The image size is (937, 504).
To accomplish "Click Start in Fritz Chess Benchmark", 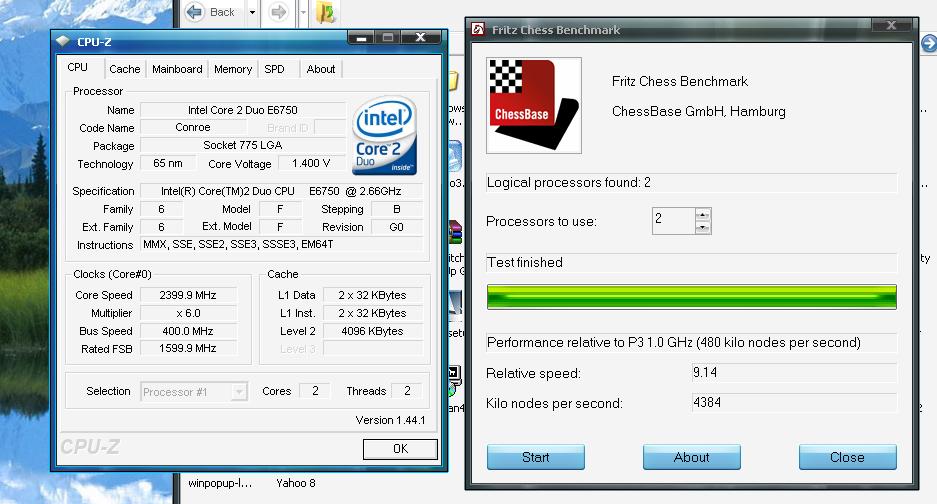I will point(535,457).
